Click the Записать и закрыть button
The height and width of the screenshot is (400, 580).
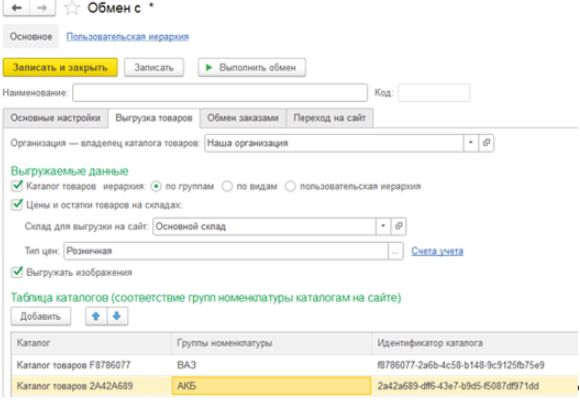click(x=60, y=68)
